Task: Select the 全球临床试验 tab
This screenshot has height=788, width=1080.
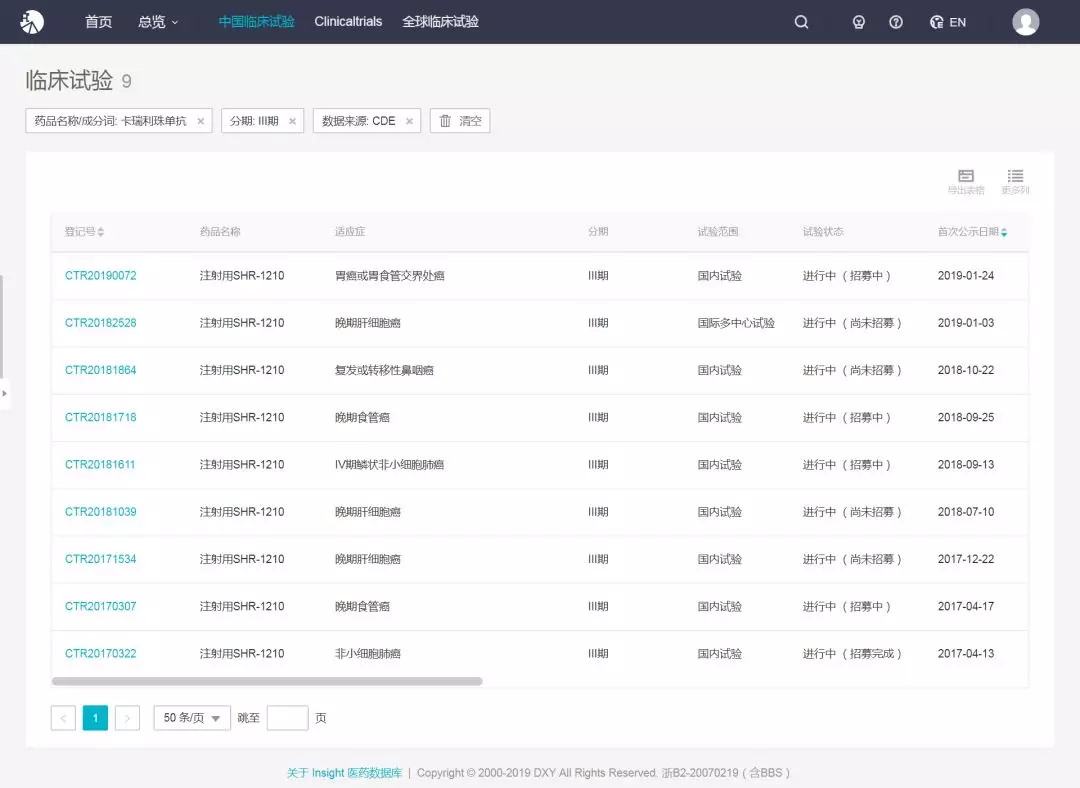Action: (440, 22)
